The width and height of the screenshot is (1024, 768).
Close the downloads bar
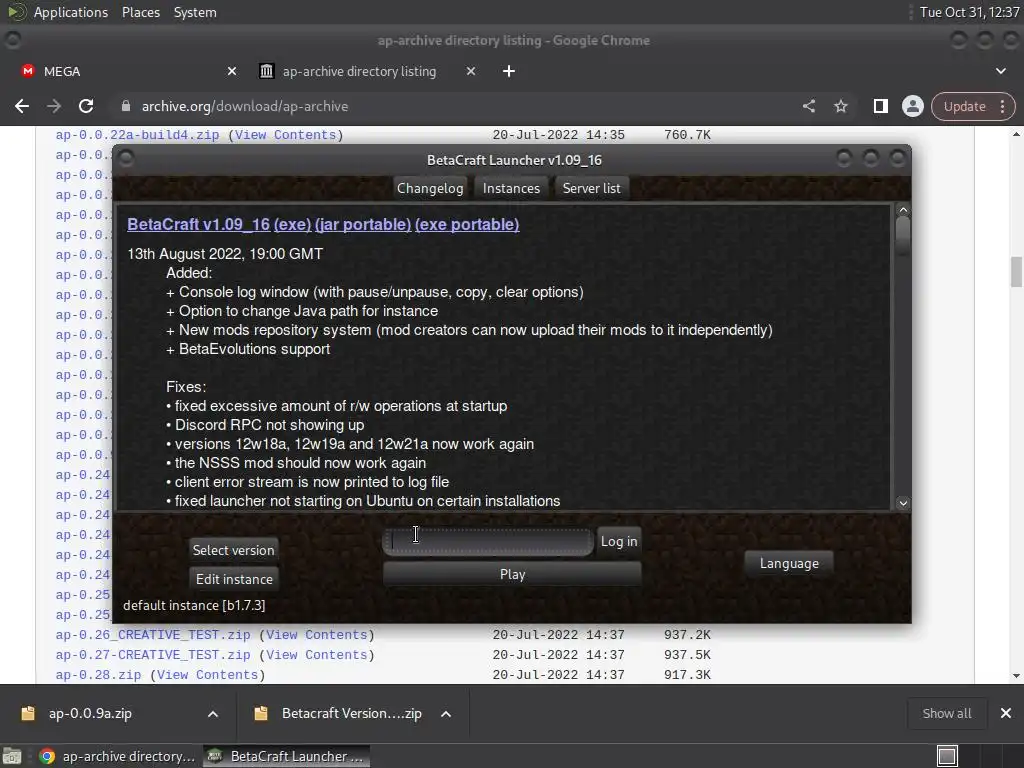point(1006,713)
